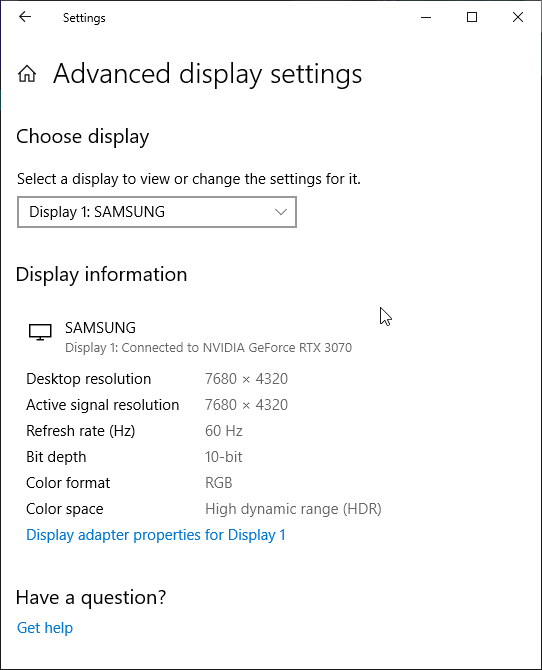Viewport: 542px width, 670px height.
Task: Click the Connected to NVIDIA GeForce RTX 3070 text
Action: tap(237, 348)
